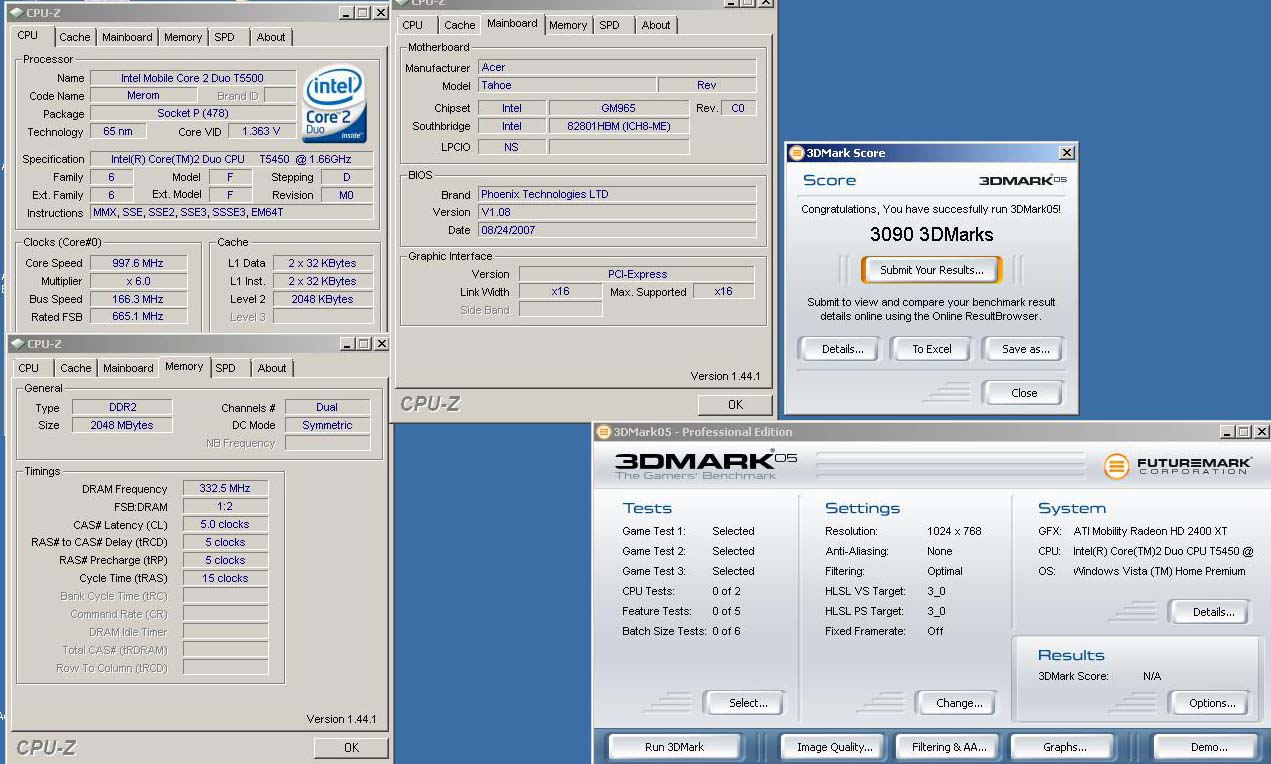The width and height of the screenshot is (1271, 764).
Task: Click the BIOS Version V1.08 field
Action: [616, 212]
